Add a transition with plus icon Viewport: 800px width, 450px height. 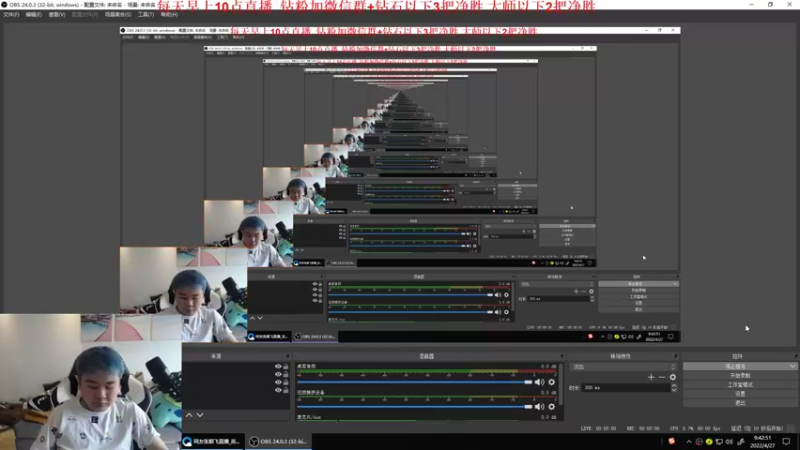[x=651, y=377]
